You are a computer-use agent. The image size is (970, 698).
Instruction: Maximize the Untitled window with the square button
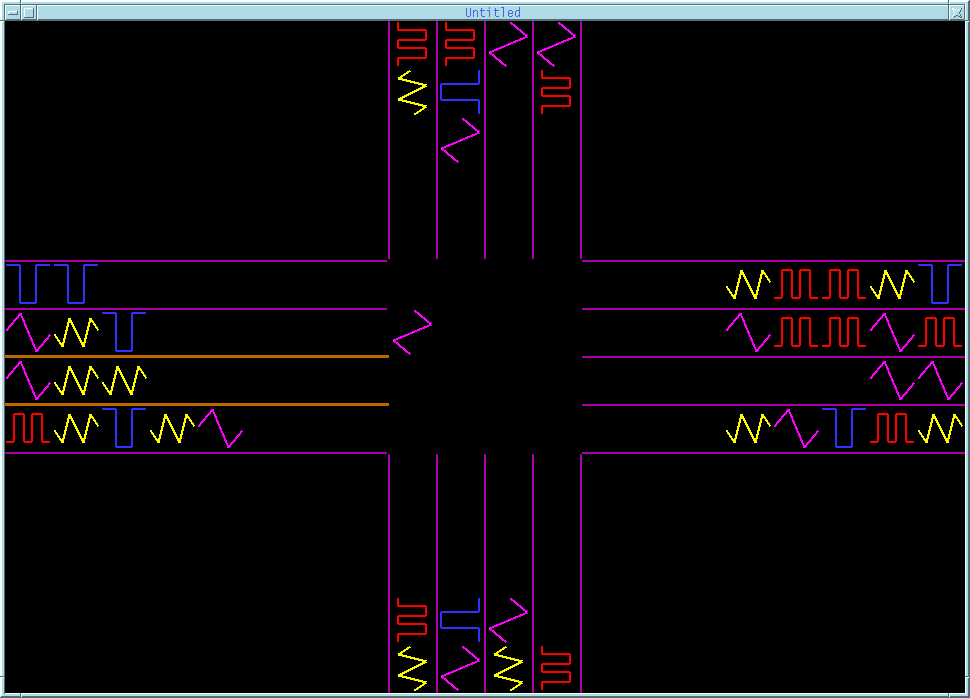tap(29, 12)
